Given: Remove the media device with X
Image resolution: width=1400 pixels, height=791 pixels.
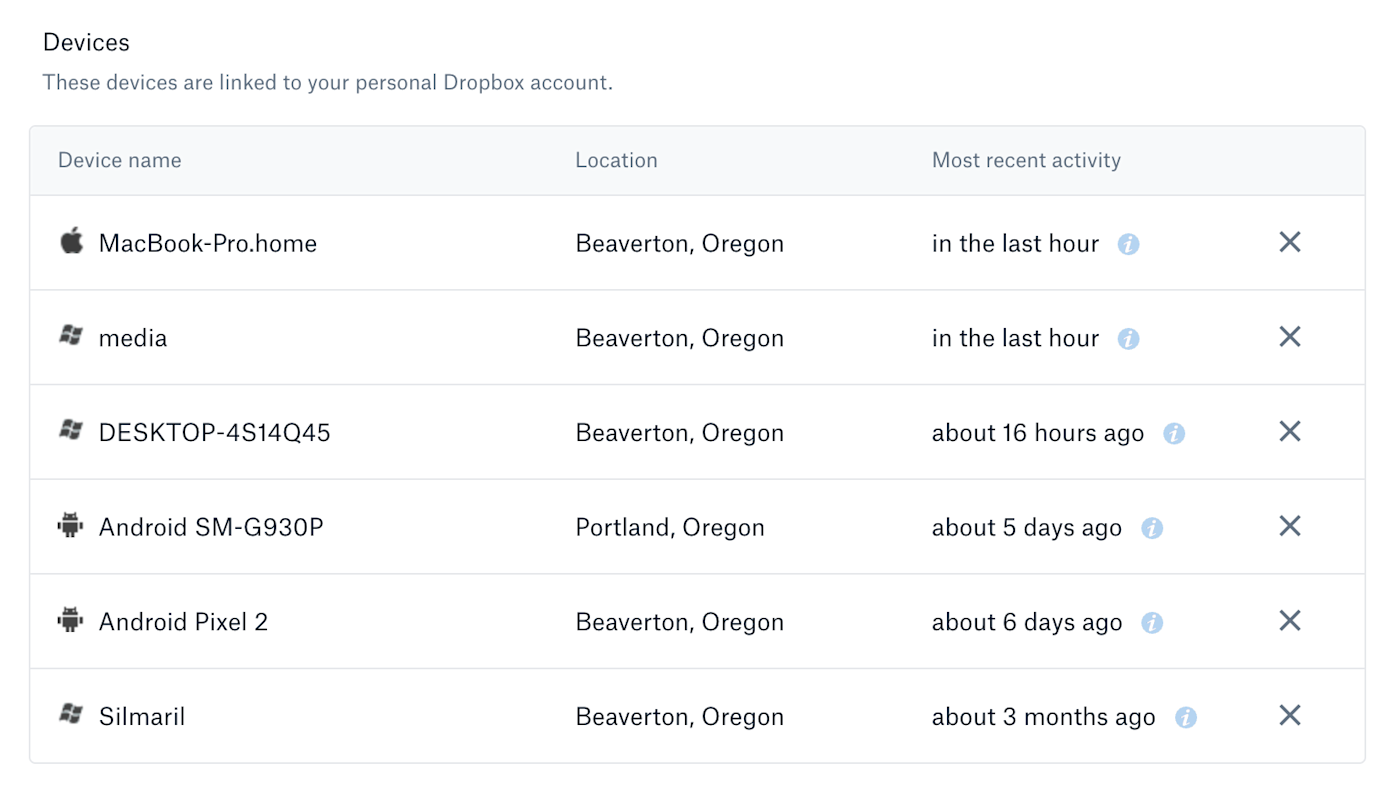Looking at the screenshot, I should (x=1290, y=337).
